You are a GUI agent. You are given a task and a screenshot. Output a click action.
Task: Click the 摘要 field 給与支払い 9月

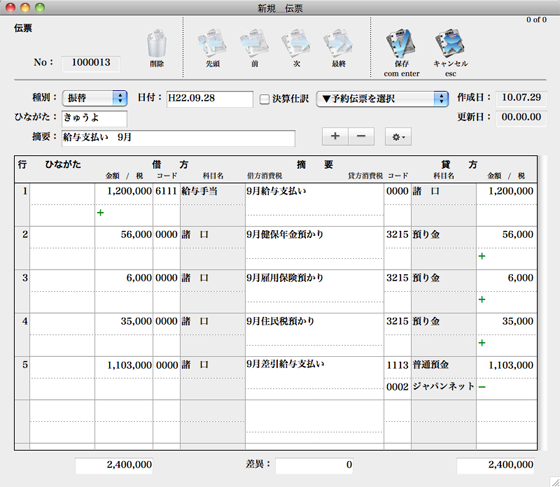tap(179, 138)
